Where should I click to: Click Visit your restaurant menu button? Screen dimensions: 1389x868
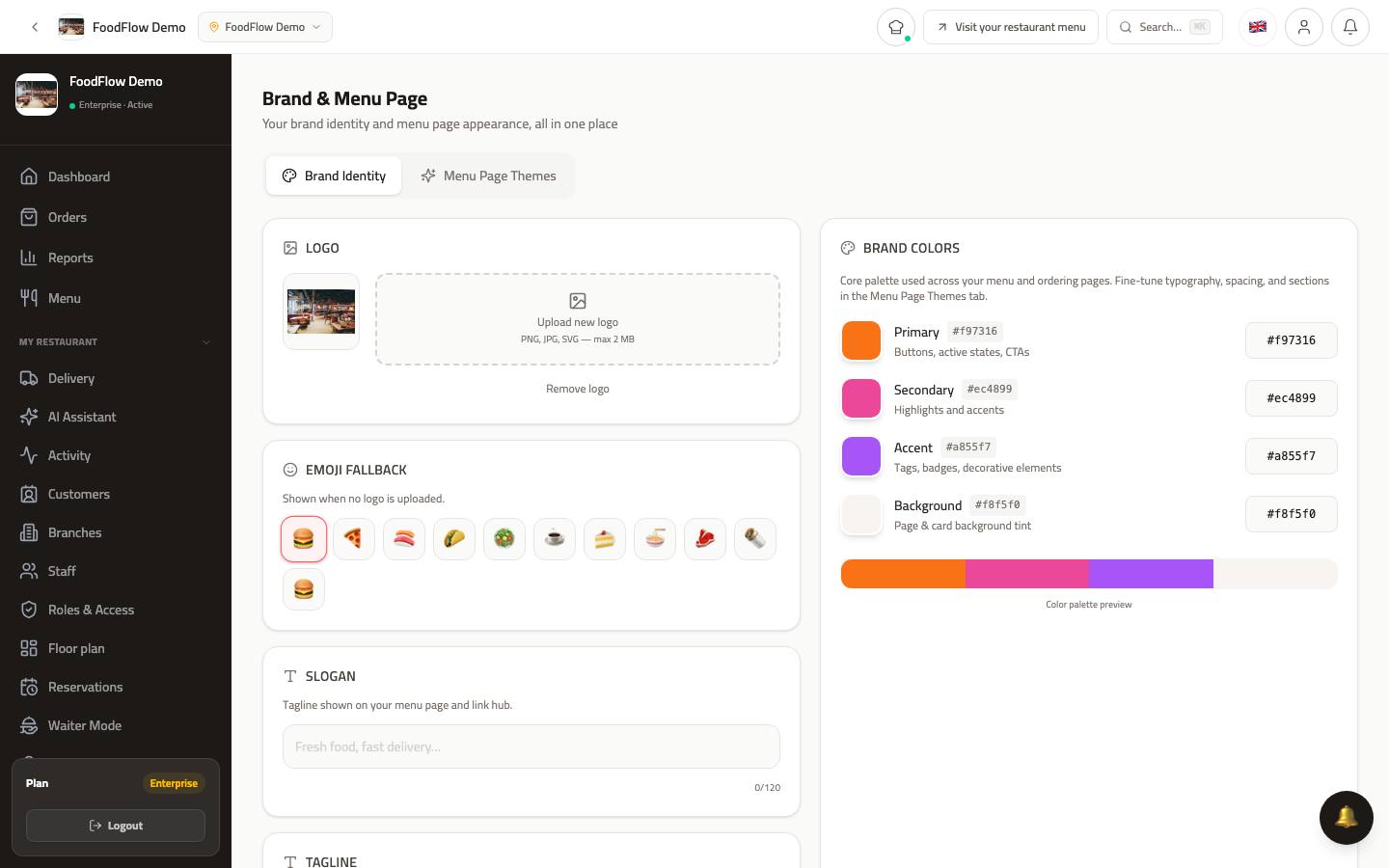pos(1011,27)
